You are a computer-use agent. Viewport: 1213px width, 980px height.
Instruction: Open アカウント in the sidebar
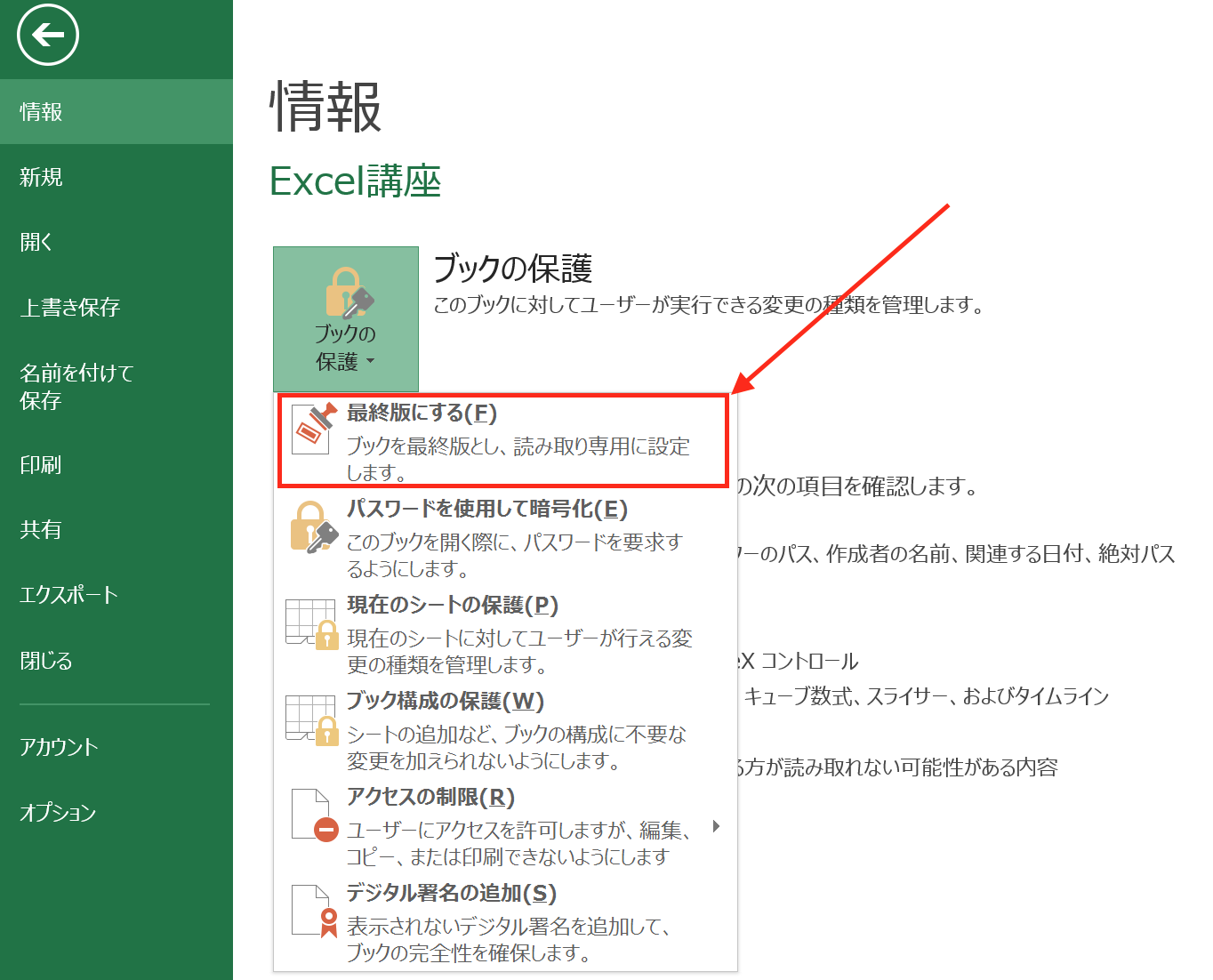click(x=116, y=747)
